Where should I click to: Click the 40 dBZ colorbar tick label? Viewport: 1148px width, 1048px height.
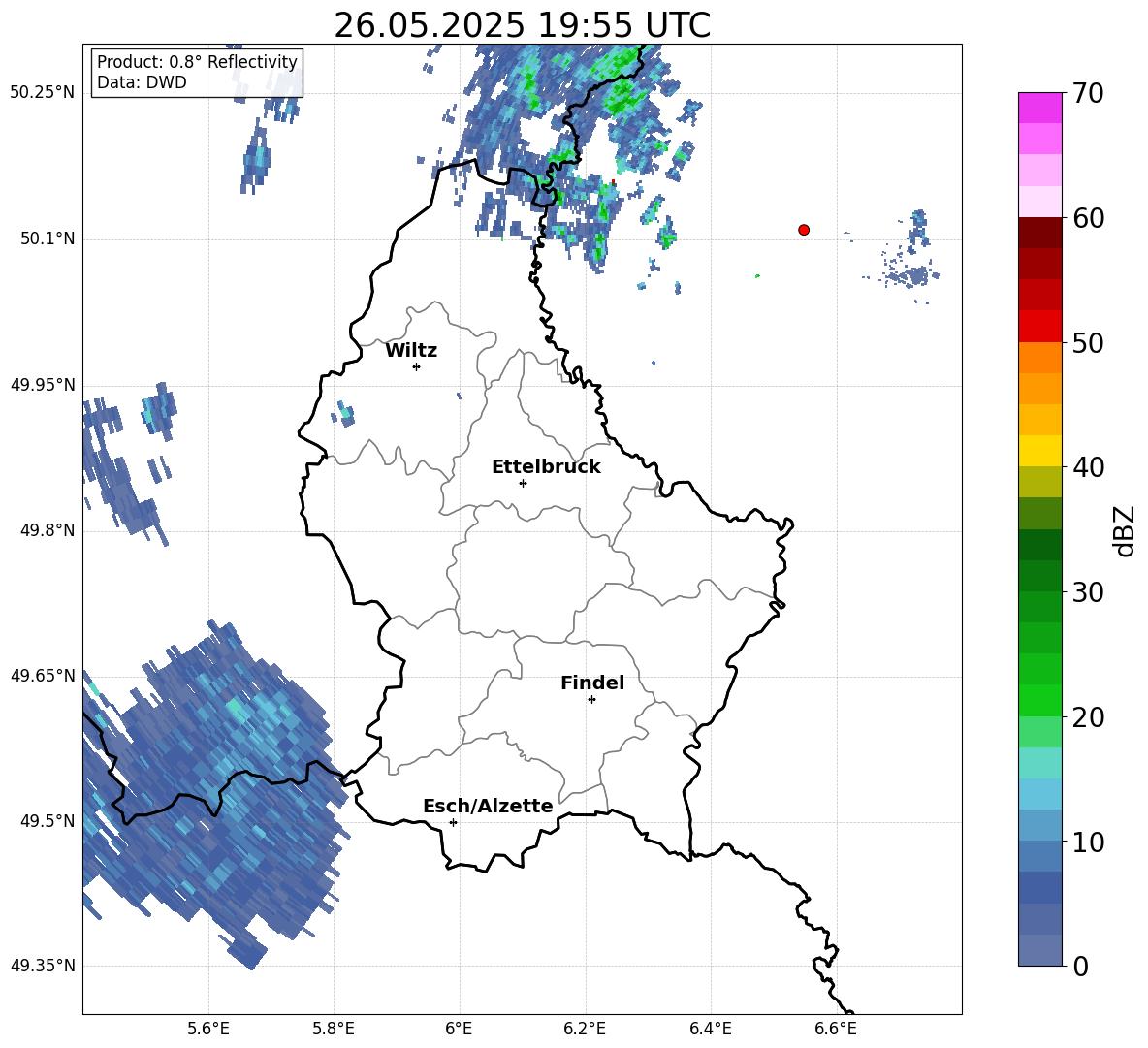[1088, 467]
